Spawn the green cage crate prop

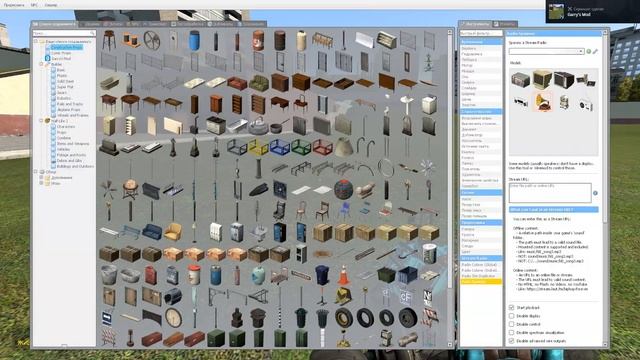pyautogui.click(x=301, y=147)
